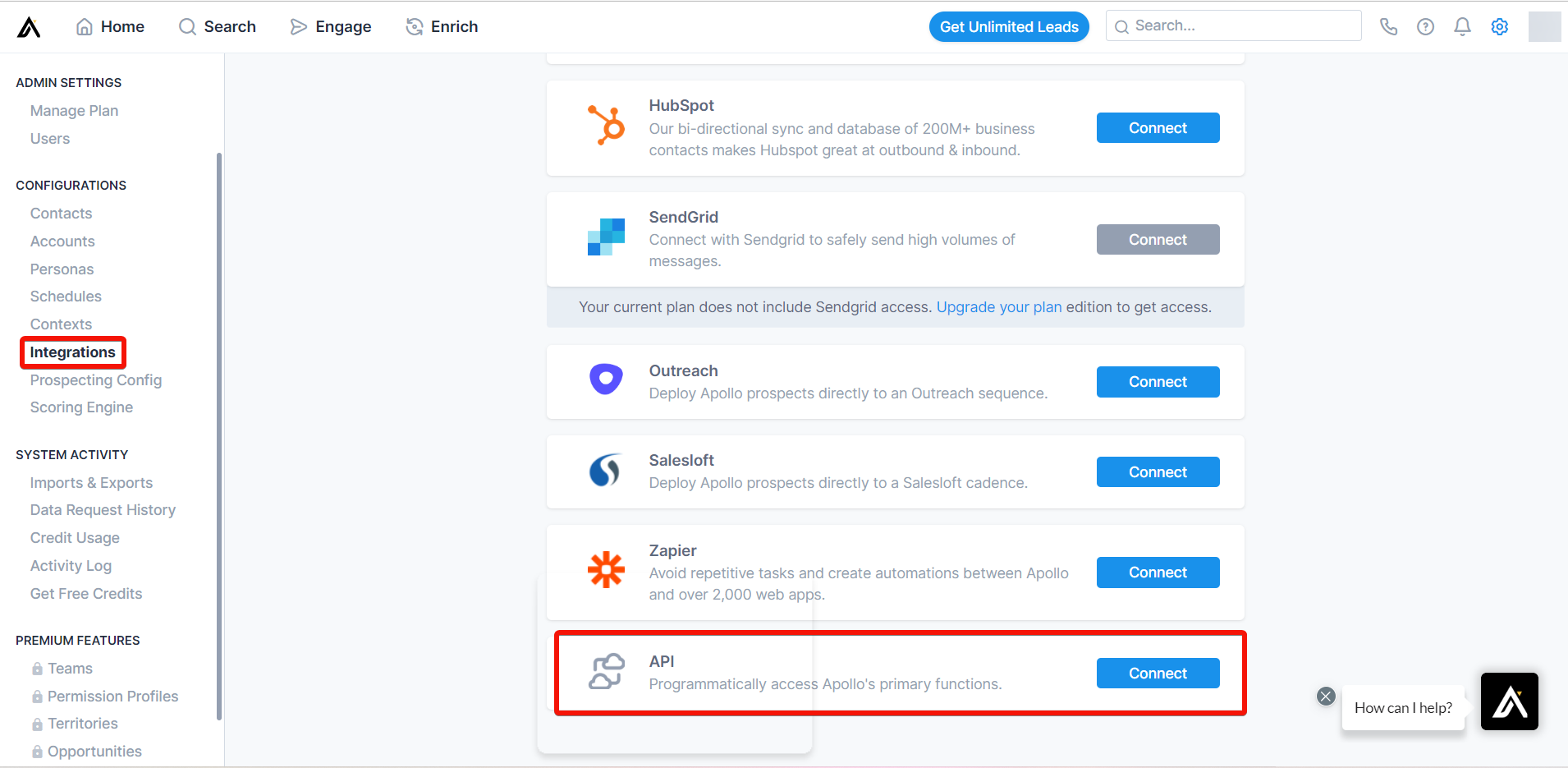Focus the top Search input field
Viewport: 1568px width, 768px height.
[1233, 25]
